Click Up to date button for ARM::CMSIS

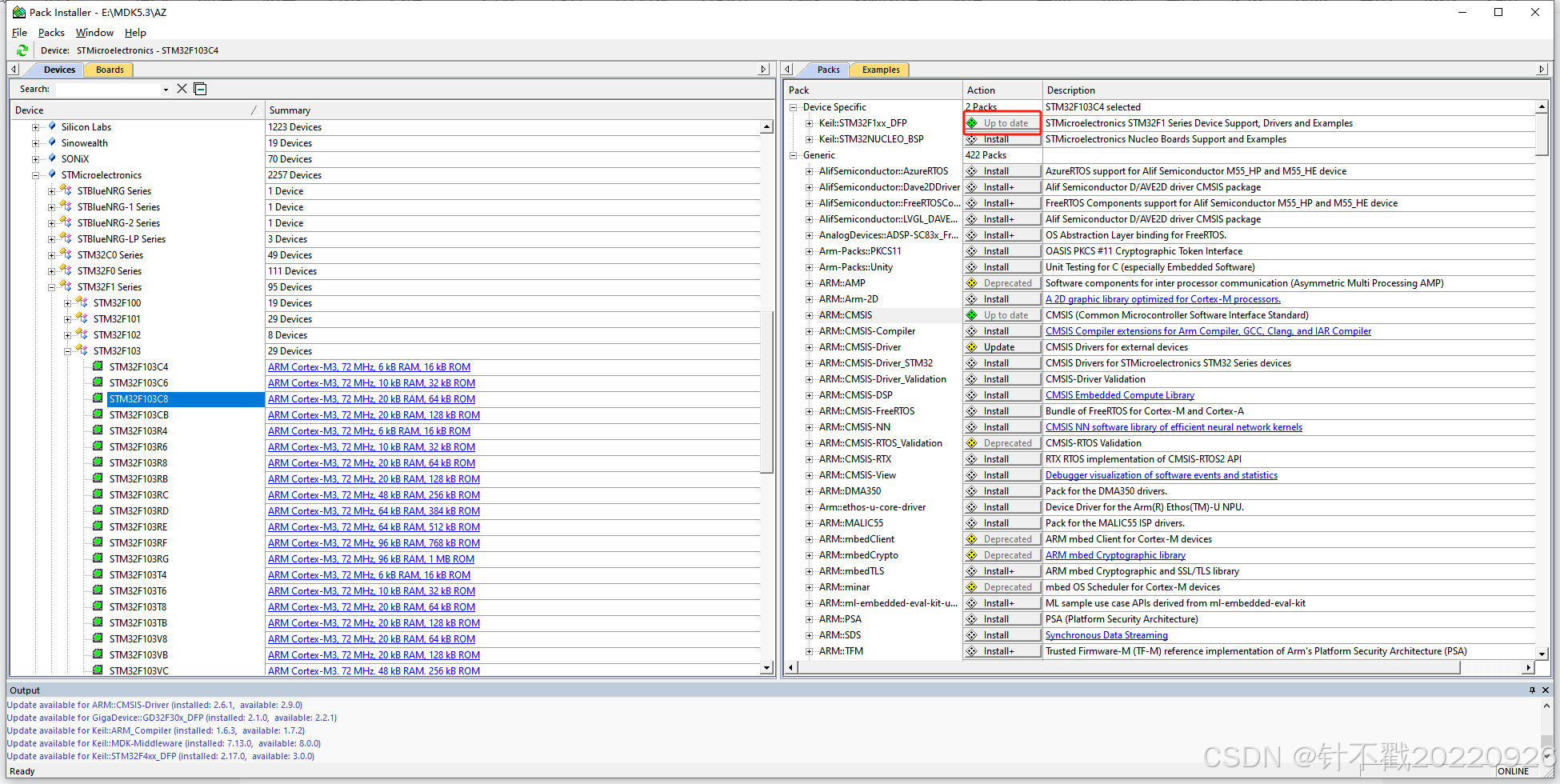click(1002, 315)
